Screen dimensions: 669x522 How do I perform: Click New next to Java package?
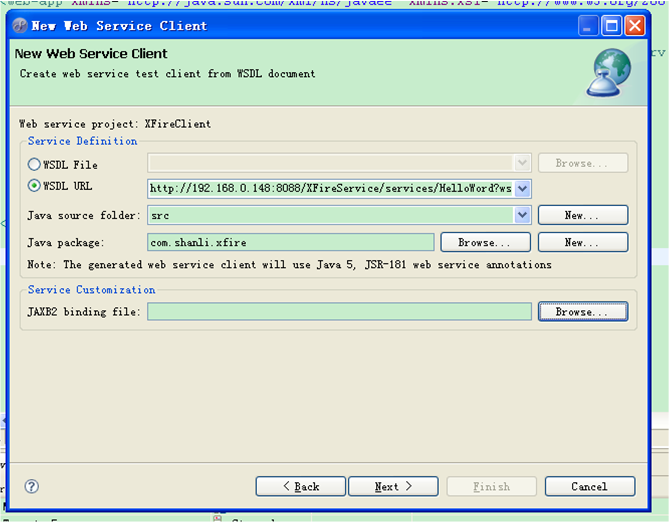(x=583, y=242)
